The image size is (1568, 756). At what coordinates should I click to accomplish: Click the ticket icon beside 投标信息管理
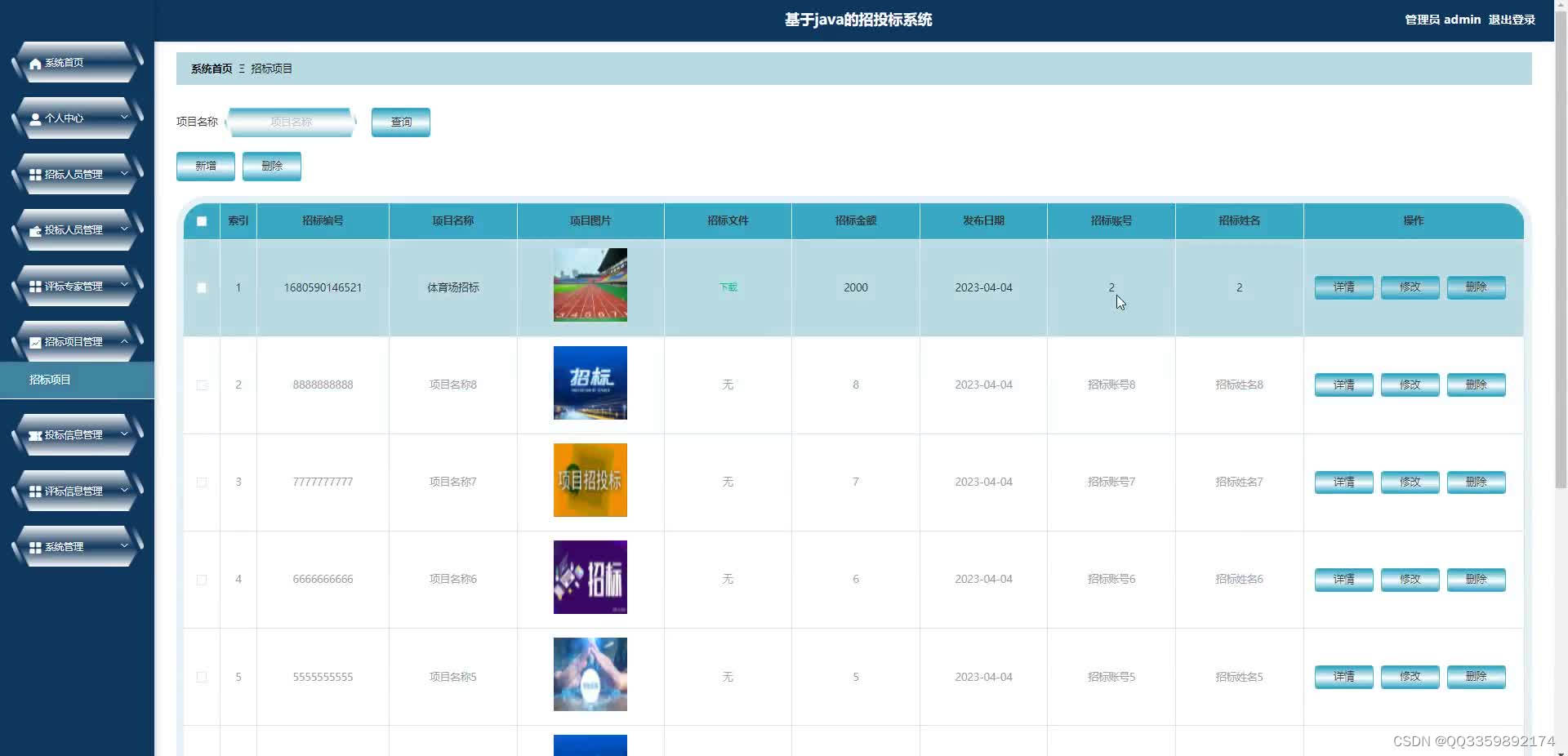pos(35,436)
